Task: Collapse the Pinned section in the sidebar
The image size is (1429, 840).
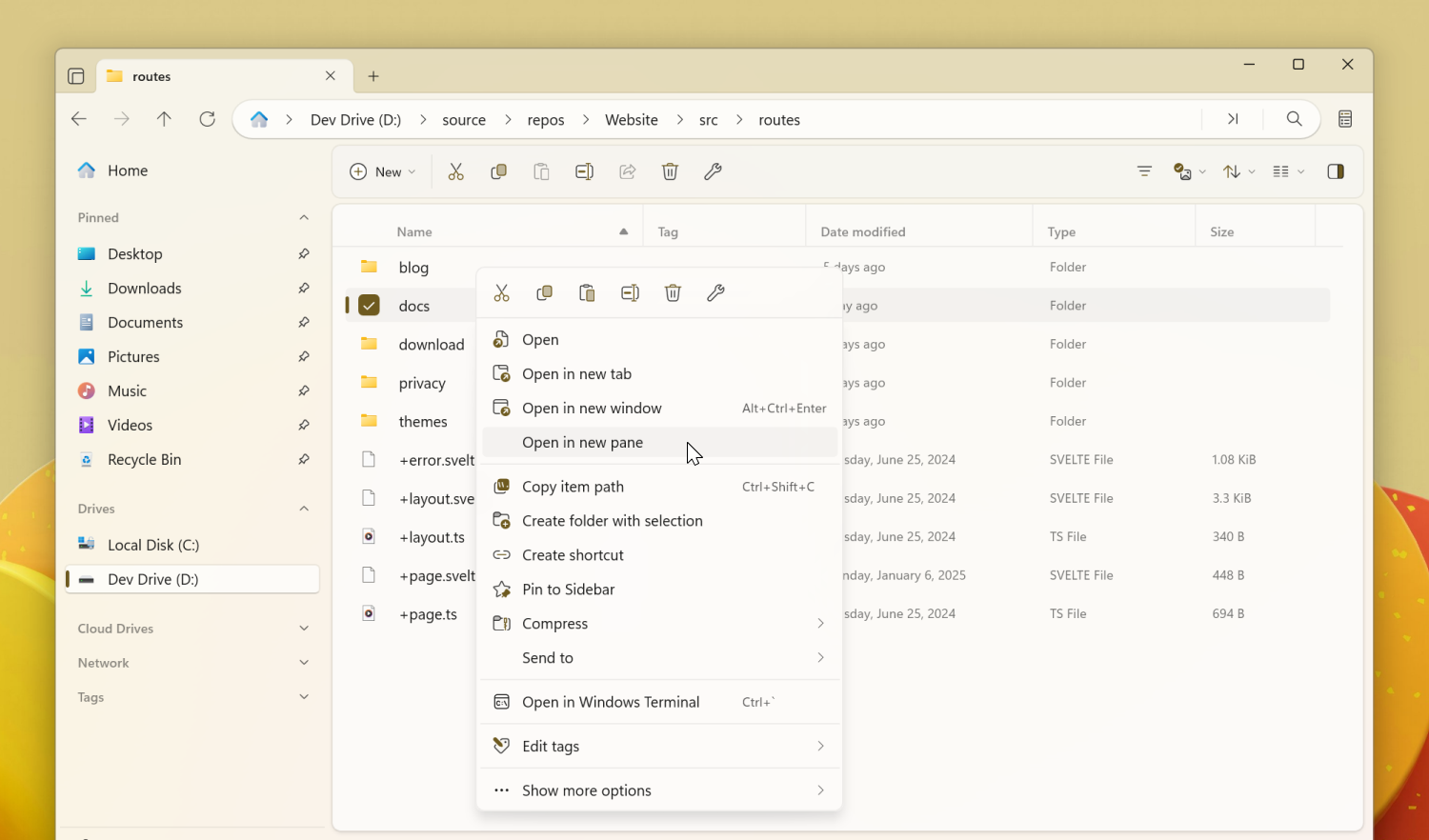Action: [x=303, y=217]
